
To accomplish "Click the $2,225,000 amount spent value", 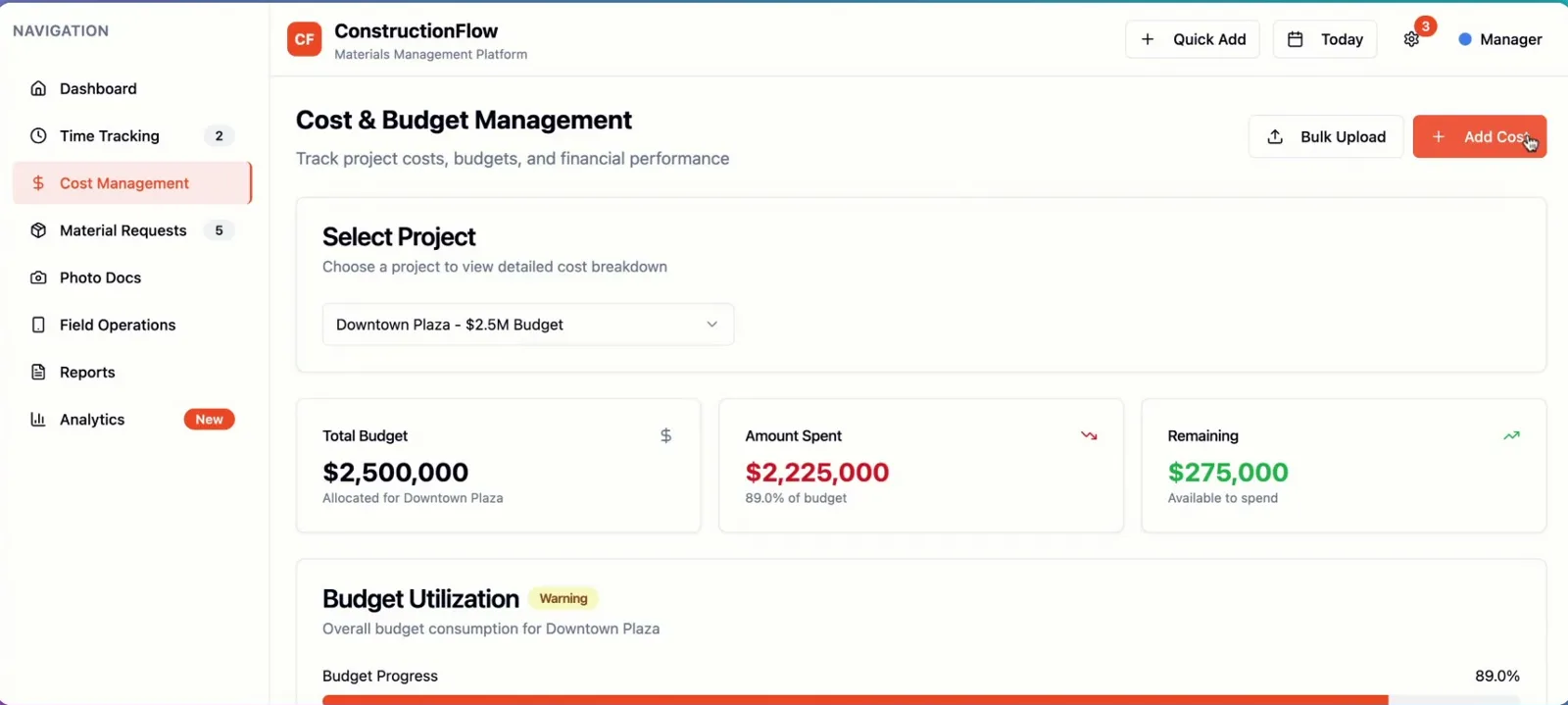I will pos(817,473).
